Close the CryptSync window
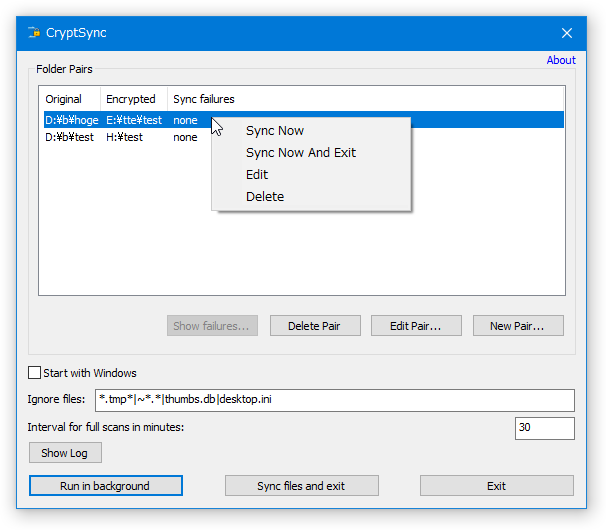Viewport: 606px width, 530px height. 567,33
